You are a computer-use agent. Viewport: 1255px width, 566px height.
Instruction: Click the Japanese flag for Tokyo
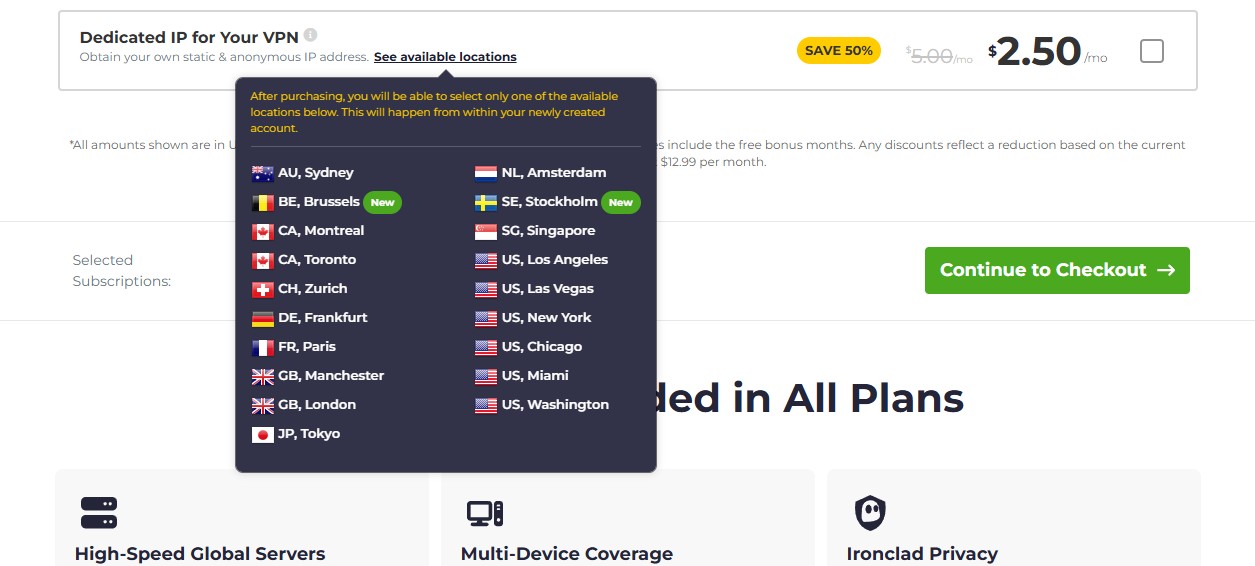tap(263, 434)
